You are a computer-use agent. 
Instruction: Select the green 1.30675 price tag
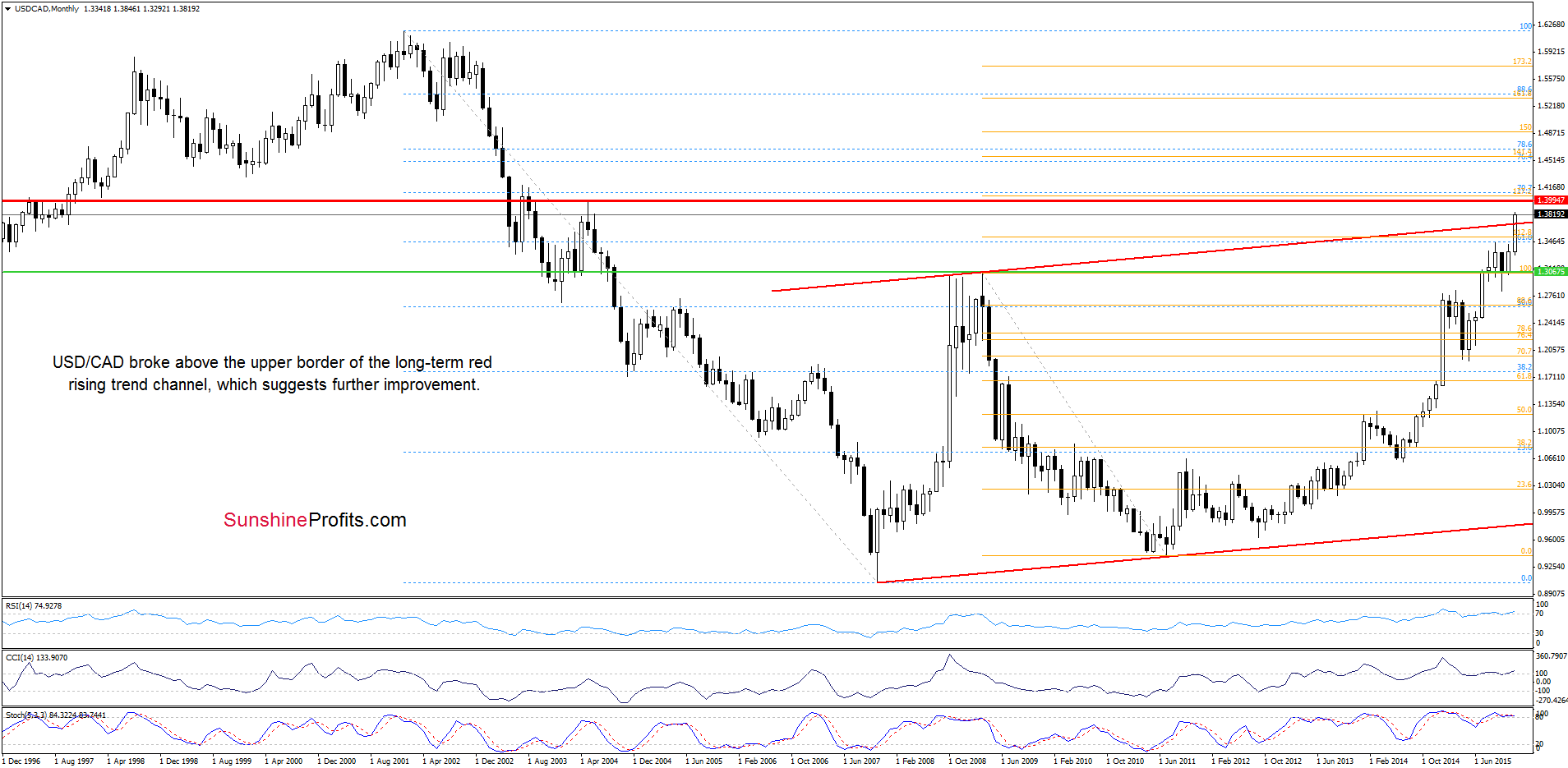1551,271
